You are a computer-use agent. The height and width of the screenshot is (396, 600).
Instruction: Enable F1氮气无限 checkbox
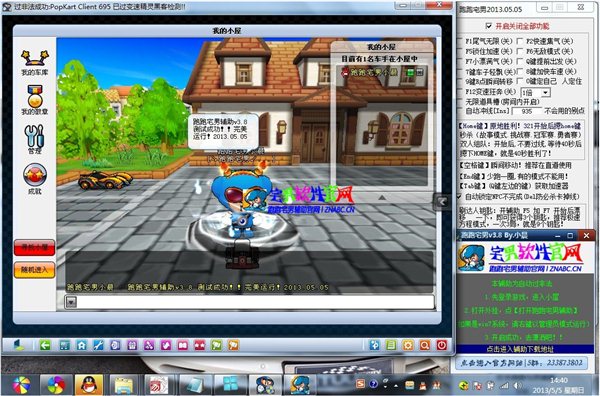click(460, 41)
